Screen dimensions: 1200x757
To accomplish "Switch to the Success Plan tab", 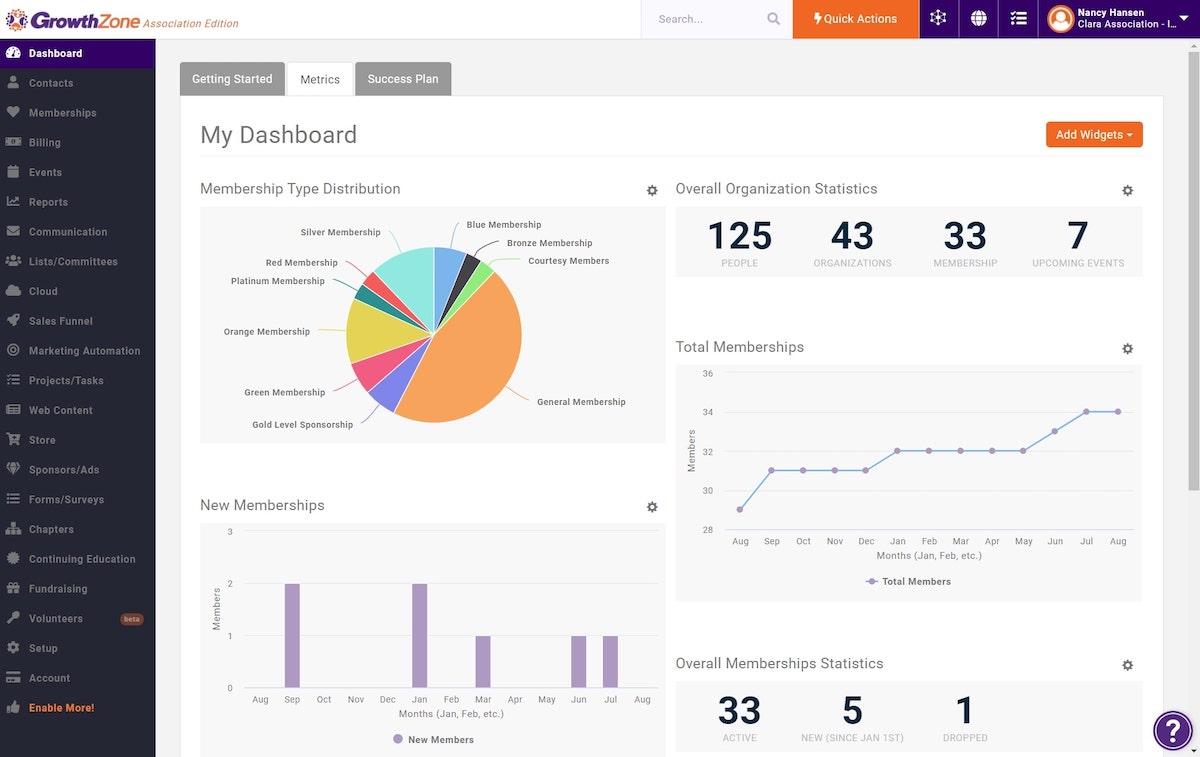I will [403, 79].
